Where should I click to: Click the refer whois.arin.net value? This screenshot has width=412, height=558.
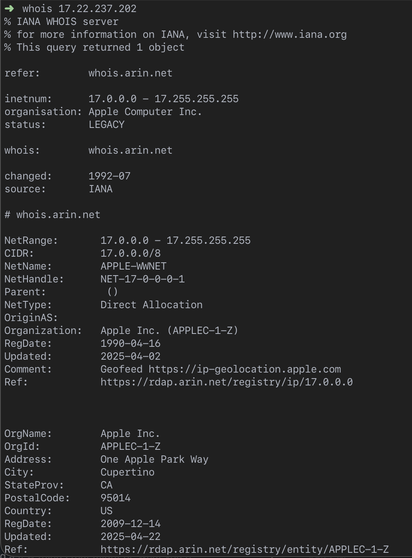(130, 73)
